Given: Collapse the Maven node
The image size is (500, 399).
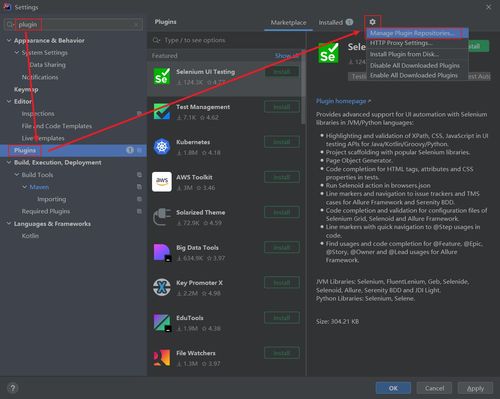Looking at the screenshot, I should (24, 187).
